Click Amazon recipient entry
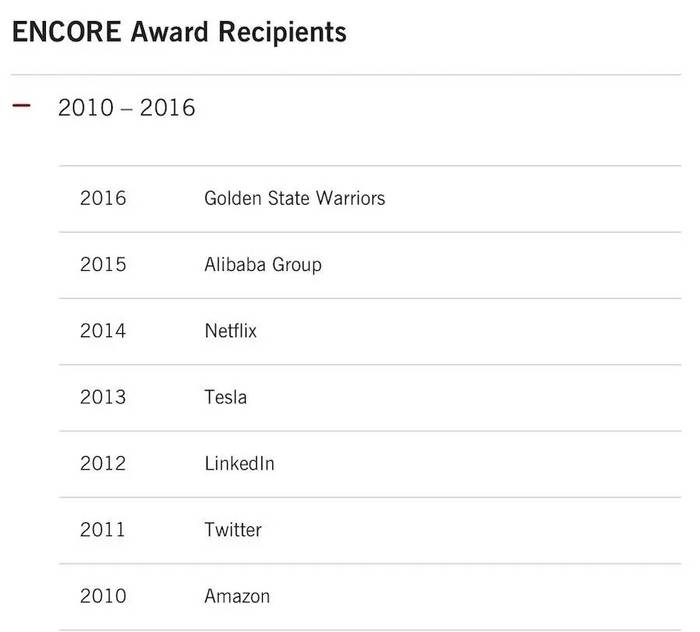 (x=237, y=596)
